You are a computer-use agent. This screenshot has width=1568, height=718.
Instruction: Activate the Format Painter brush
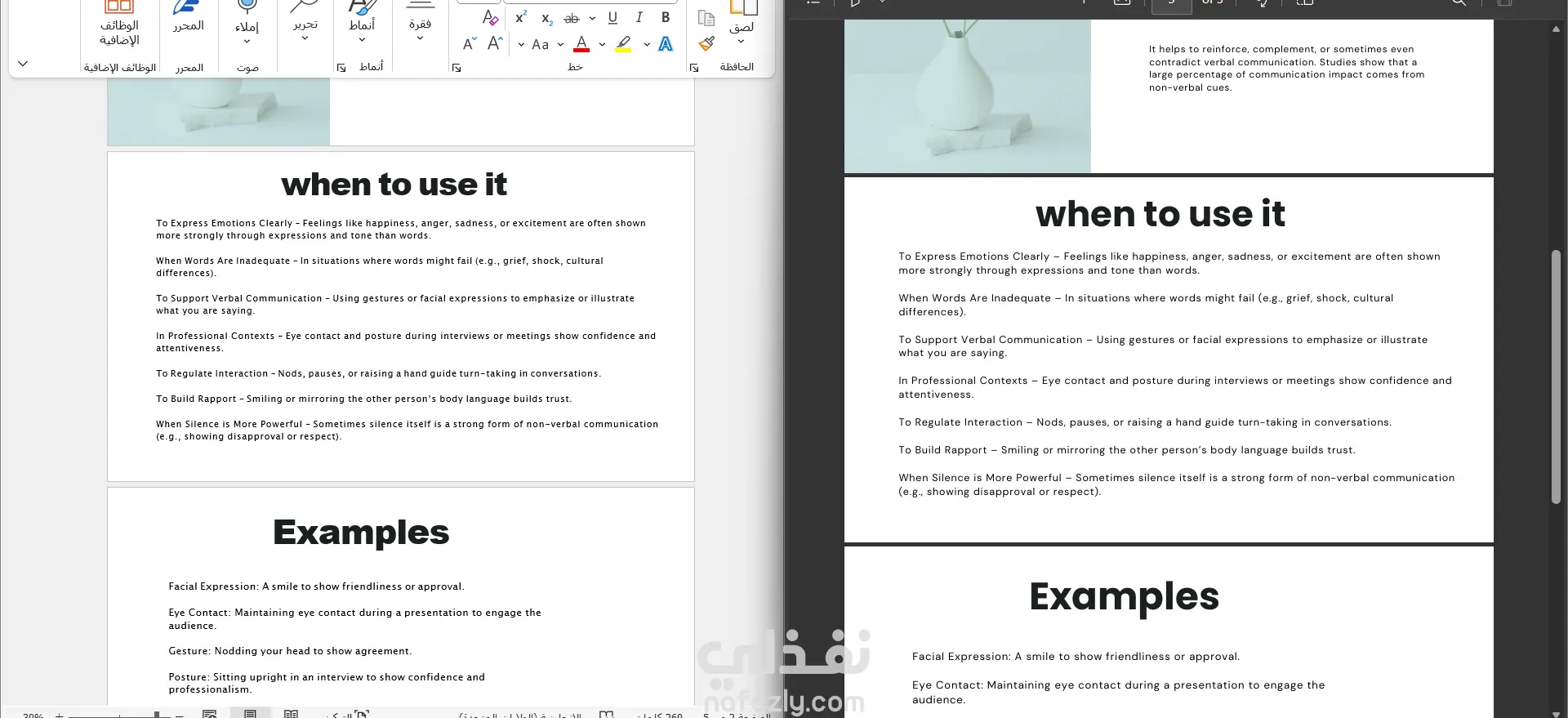(x=706, y=44)
